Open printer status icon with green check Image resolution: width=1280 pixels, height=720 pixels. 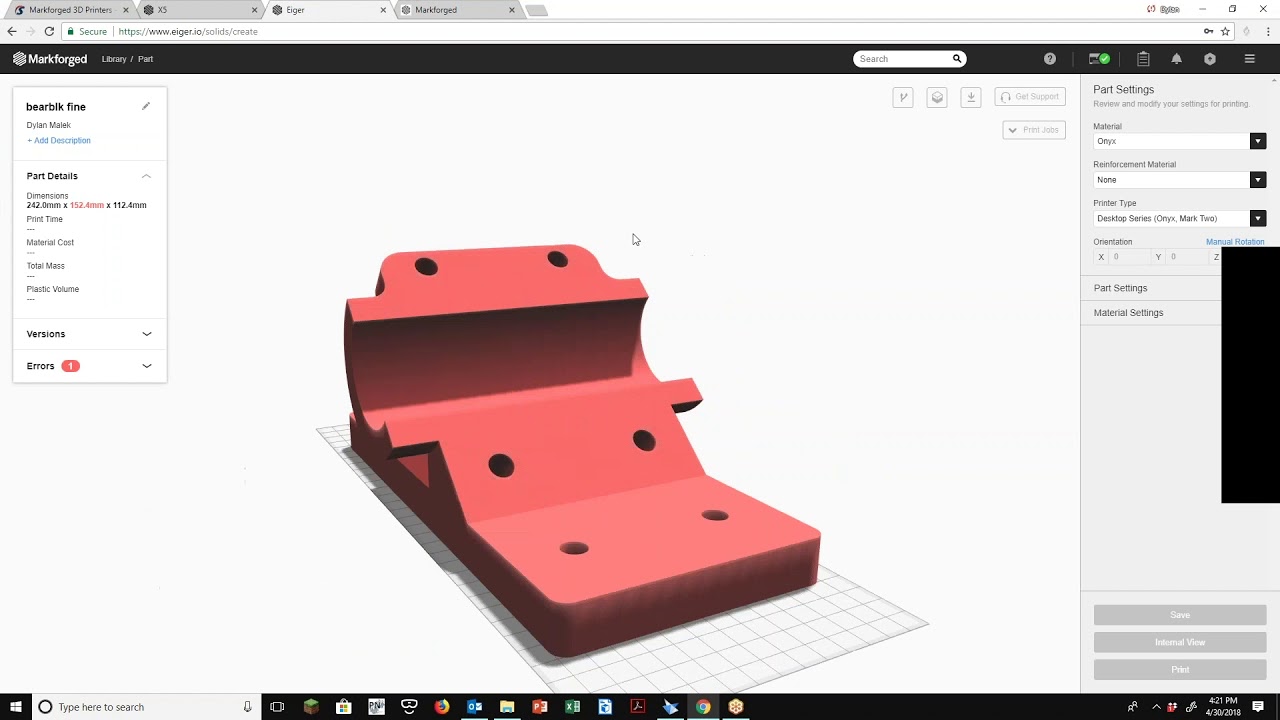coord(1099,59)
